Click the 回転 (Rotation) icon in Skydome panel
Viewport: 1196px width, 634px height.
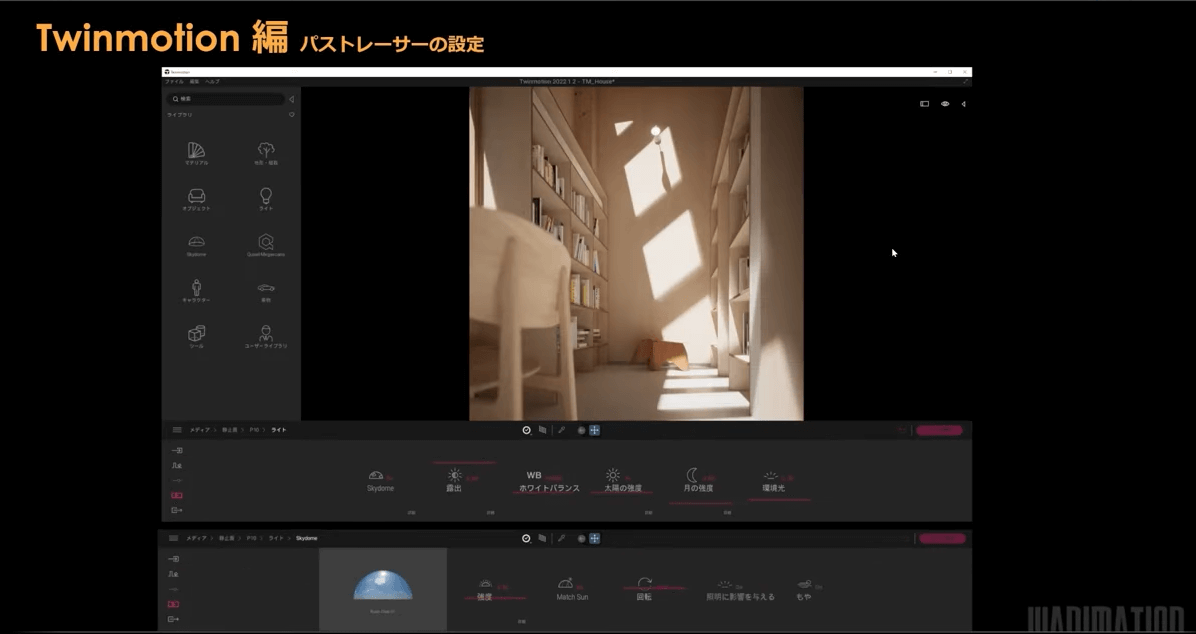click(645, 584)
